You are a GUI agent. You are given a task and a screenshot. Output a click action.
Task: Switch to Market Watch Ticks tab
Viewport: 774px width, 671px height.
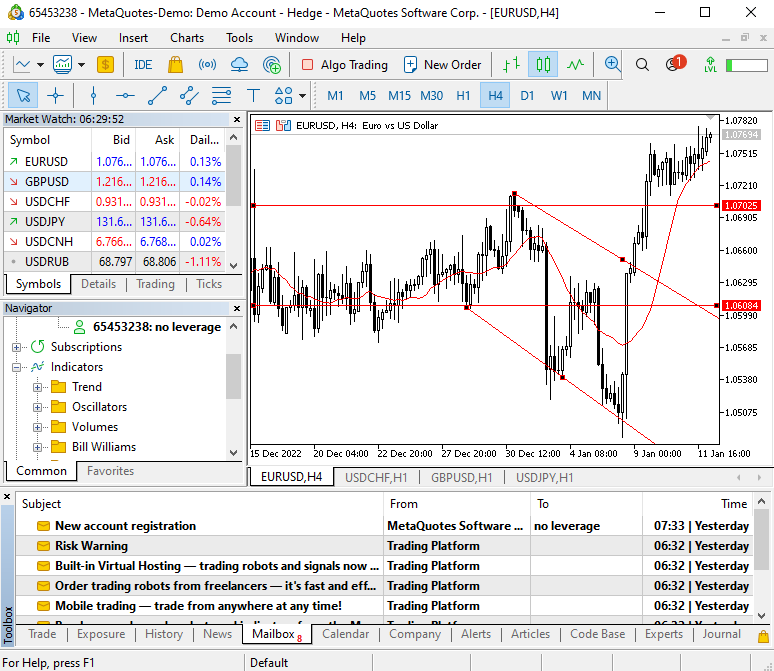209,284
